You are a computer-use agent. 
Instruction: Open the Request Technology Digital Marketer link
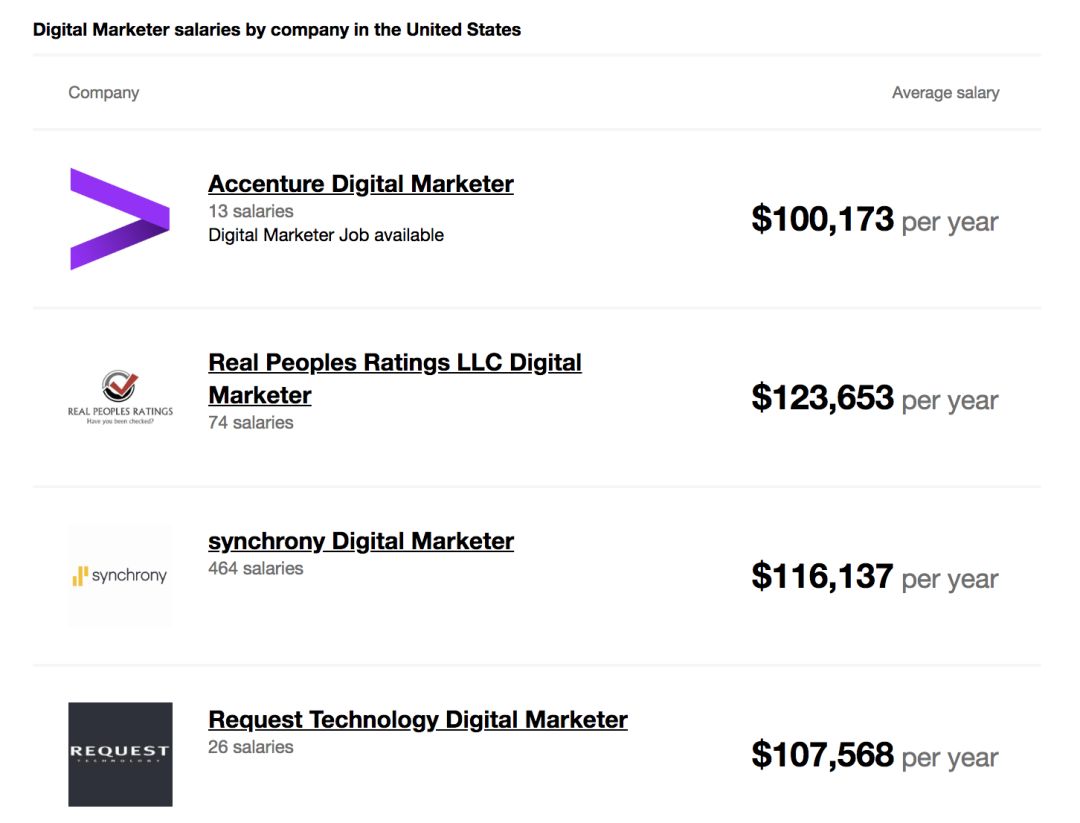coord(417,720)
